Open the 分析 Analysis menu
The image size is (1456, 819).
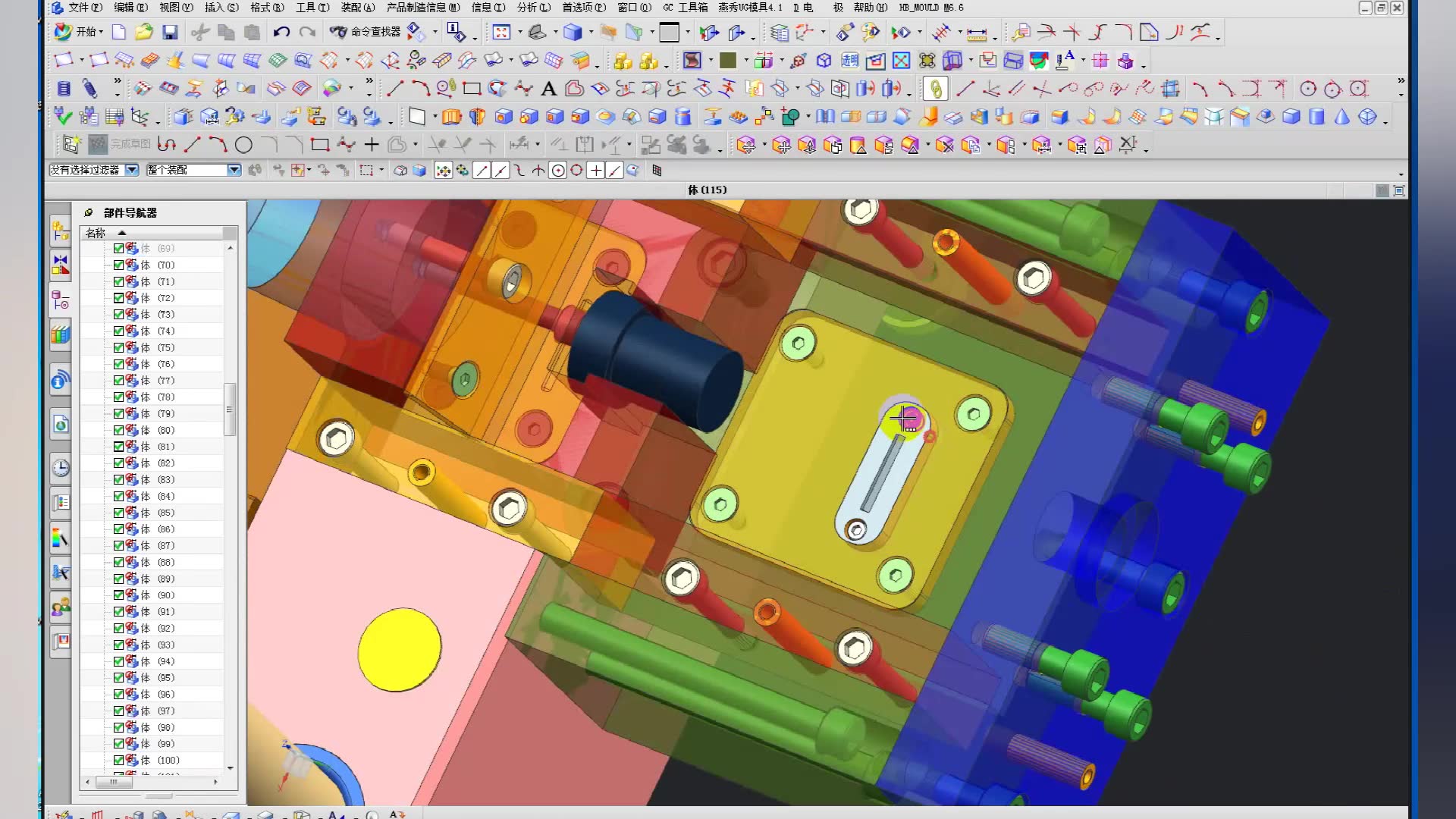(533, 8)
